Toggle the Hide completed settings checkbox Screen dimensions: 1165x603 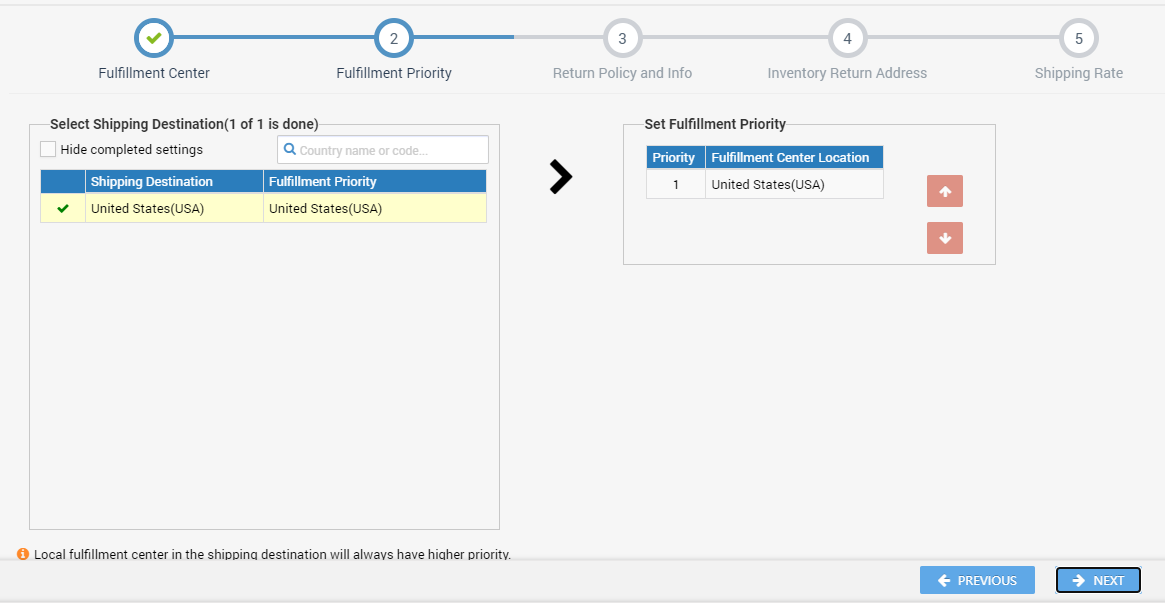coord(48,150)
